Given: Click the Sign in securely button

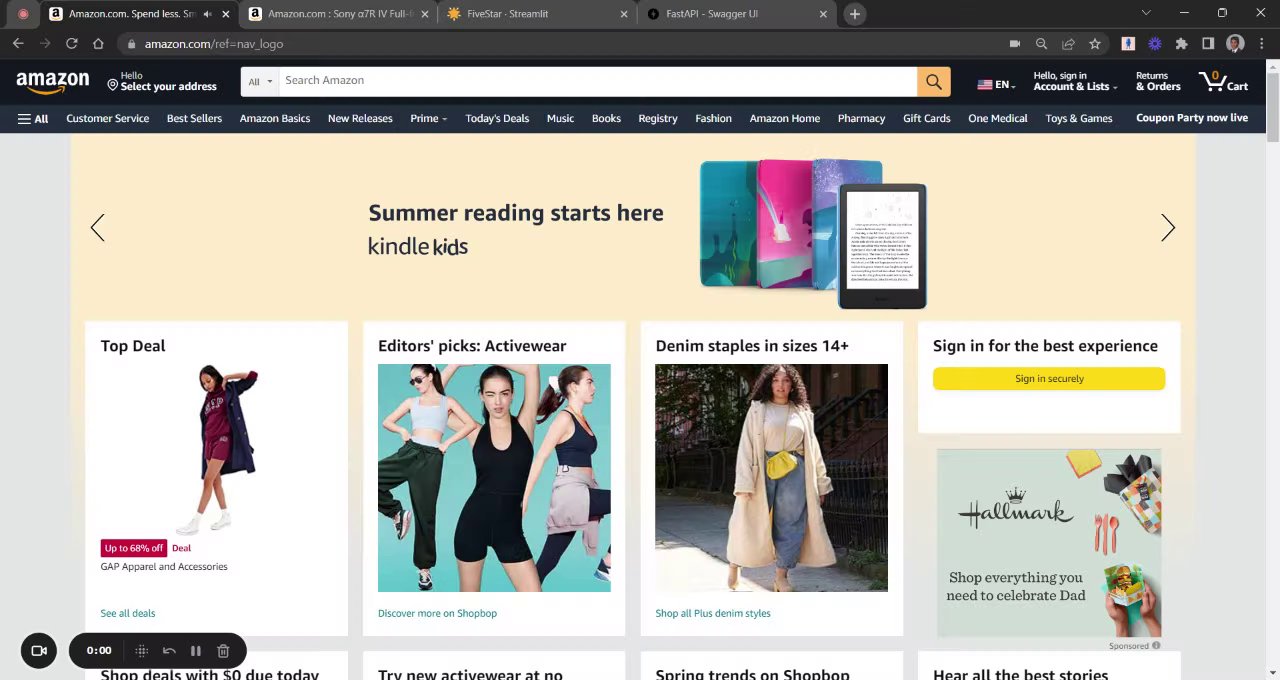Looking at the screenshot, I should point(1049,379).
